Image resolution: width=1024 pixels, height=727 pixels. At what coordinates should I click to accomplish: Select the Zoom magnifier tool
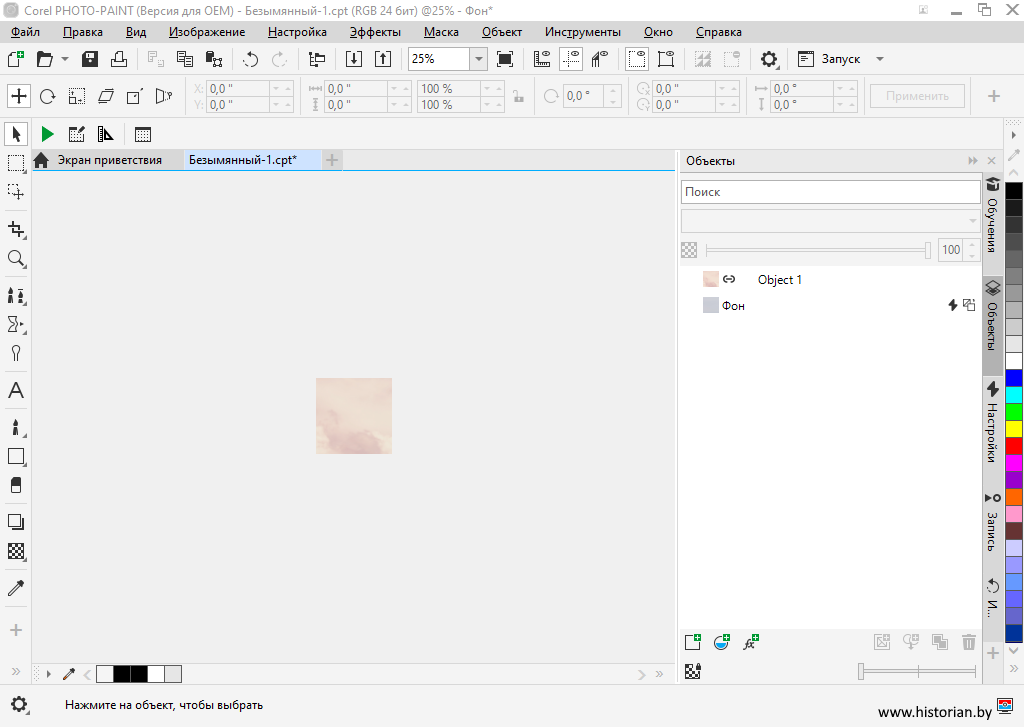[16, 259]
